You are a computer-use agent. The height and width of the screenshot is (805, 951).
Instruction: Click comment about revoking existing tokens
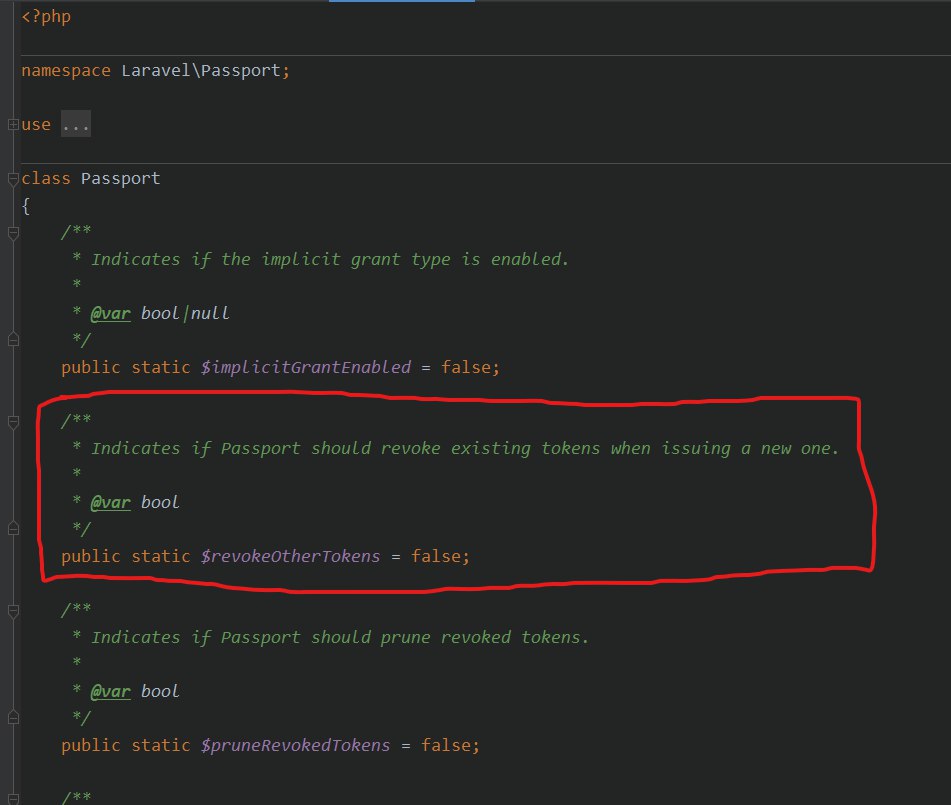tap(465, 448)
